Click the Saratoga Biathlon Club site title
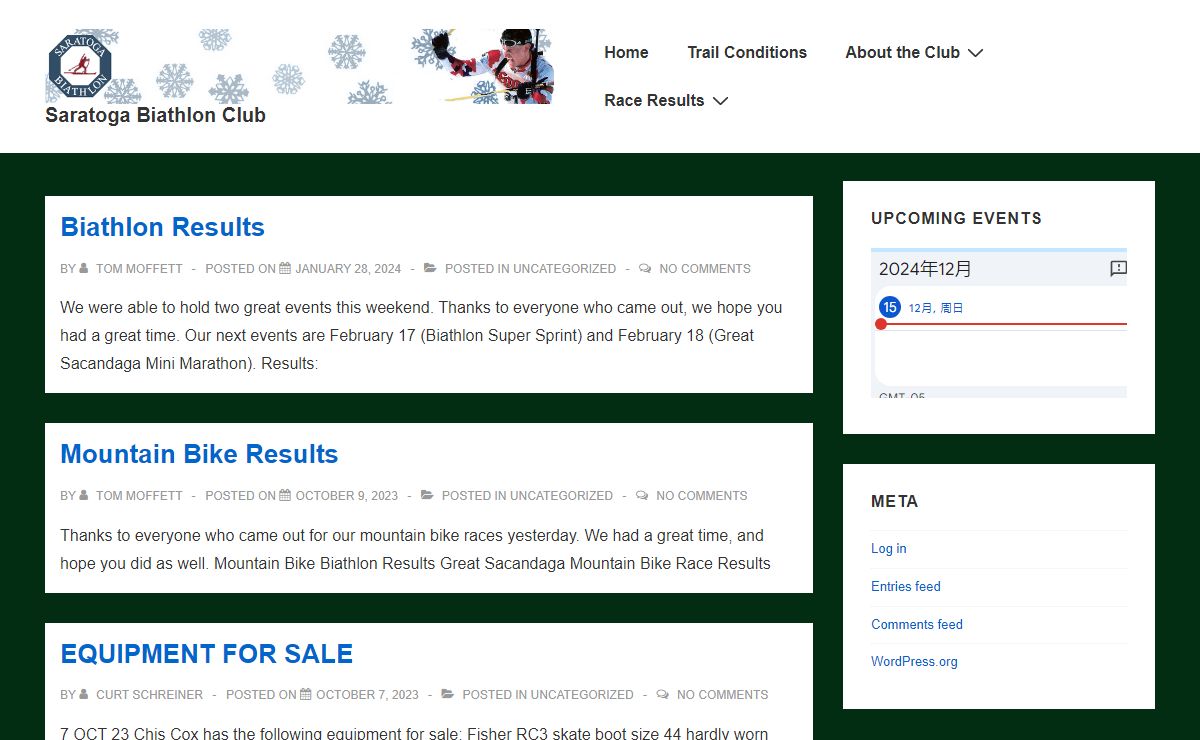The height and width of the screenshot is (740, 1200). pos(155,115)
